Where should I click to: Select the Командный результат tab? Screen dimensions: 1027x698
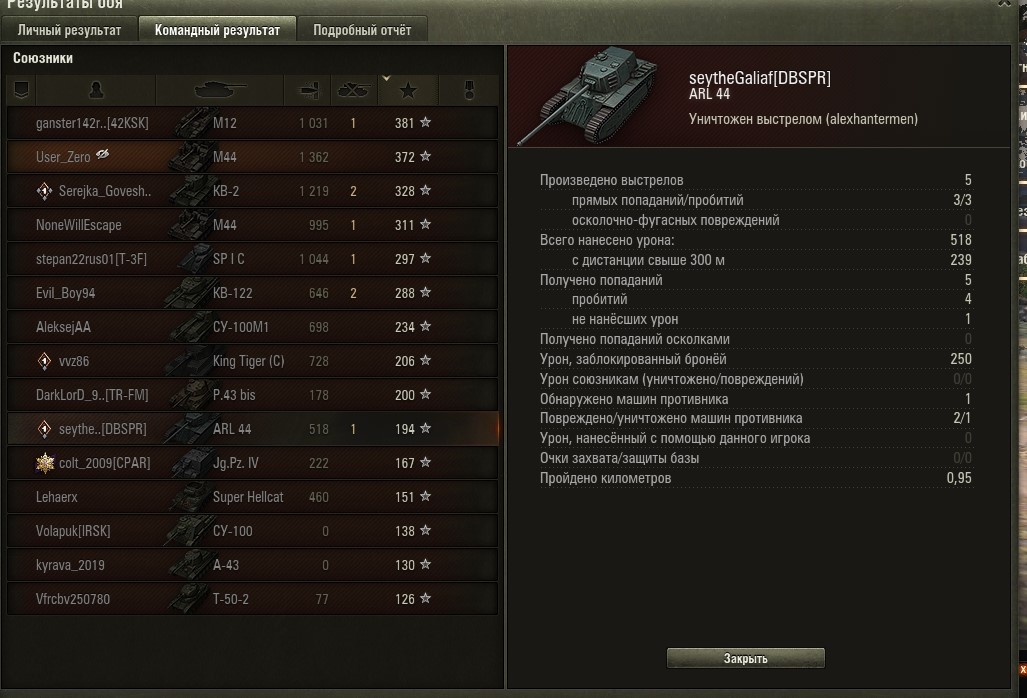pos(217,30)
